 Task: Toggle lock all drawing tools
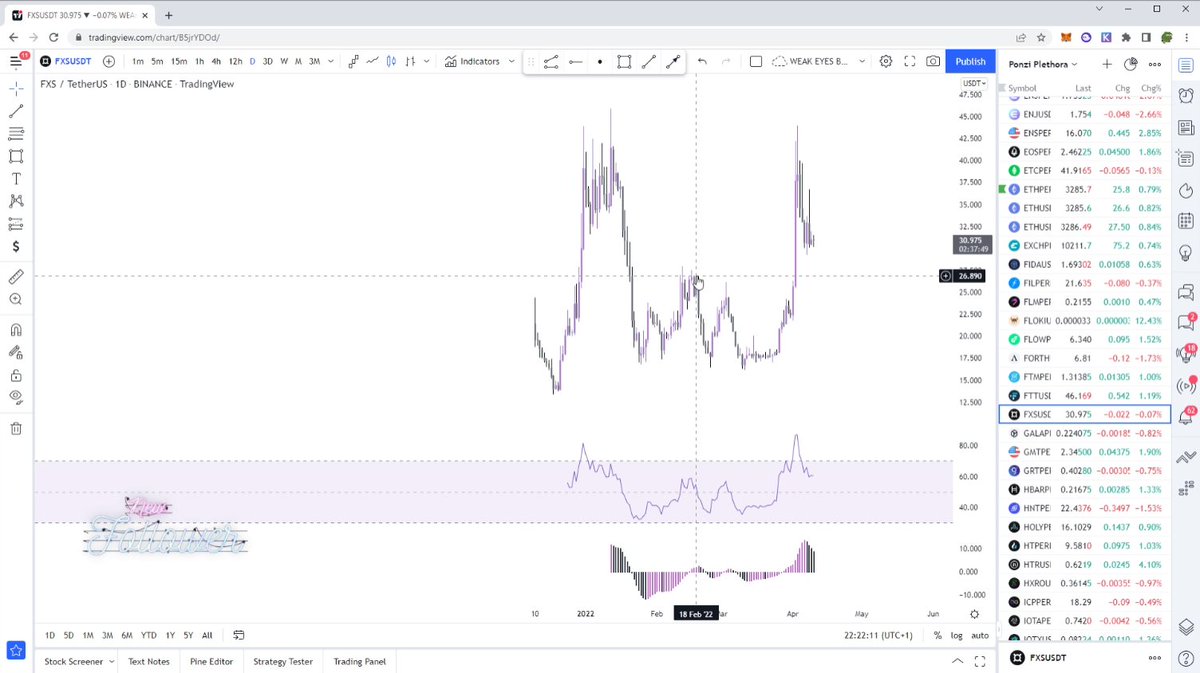click(x=16, y=376)
